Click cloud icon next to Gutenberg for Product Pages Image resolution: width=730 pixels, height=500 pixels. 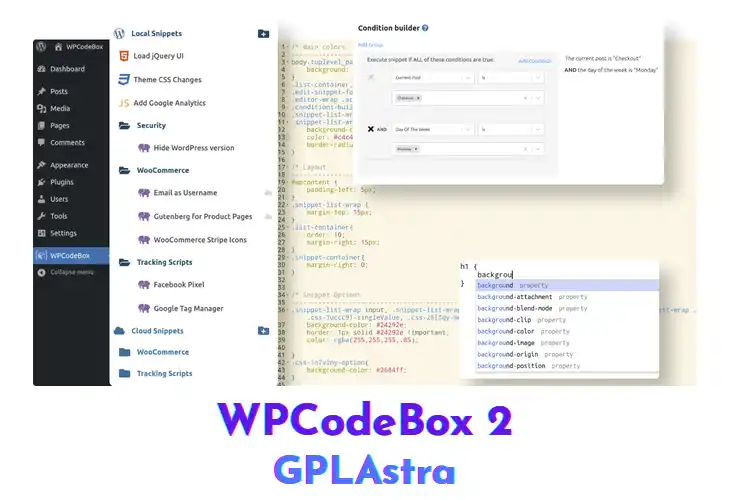point(268,216)
